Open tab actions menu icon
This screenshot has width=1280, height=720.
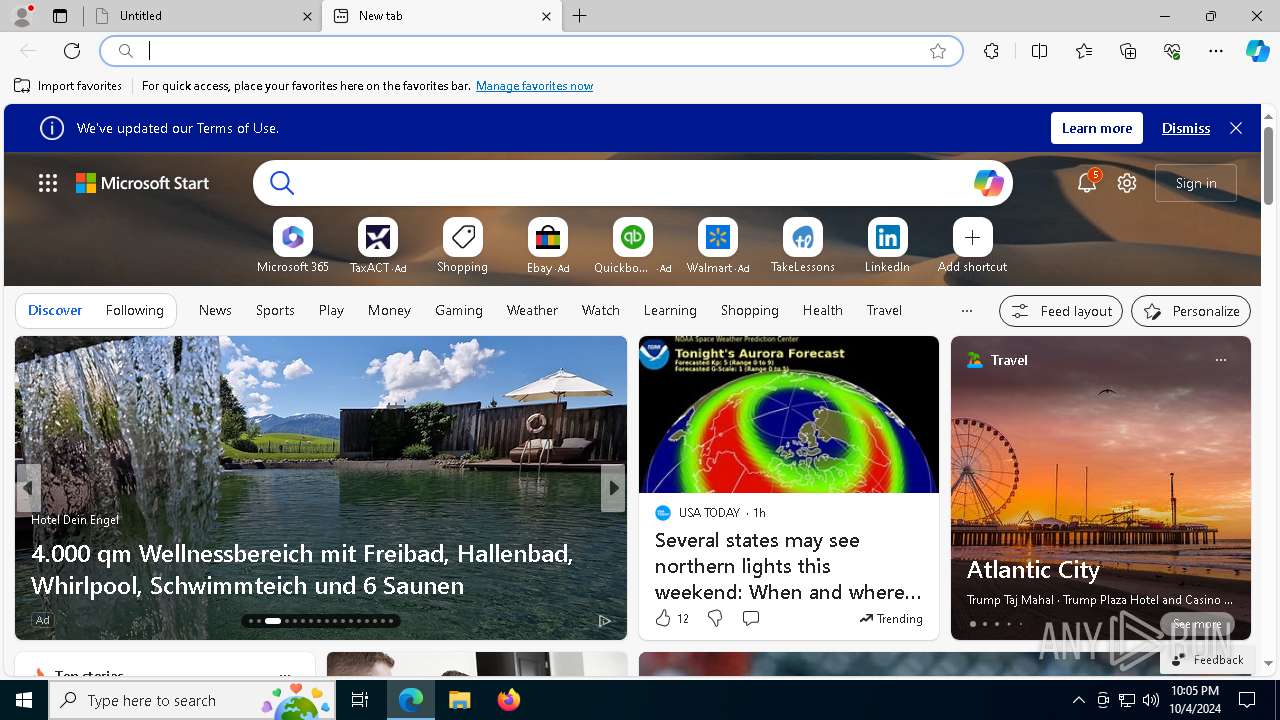(60, 16)
